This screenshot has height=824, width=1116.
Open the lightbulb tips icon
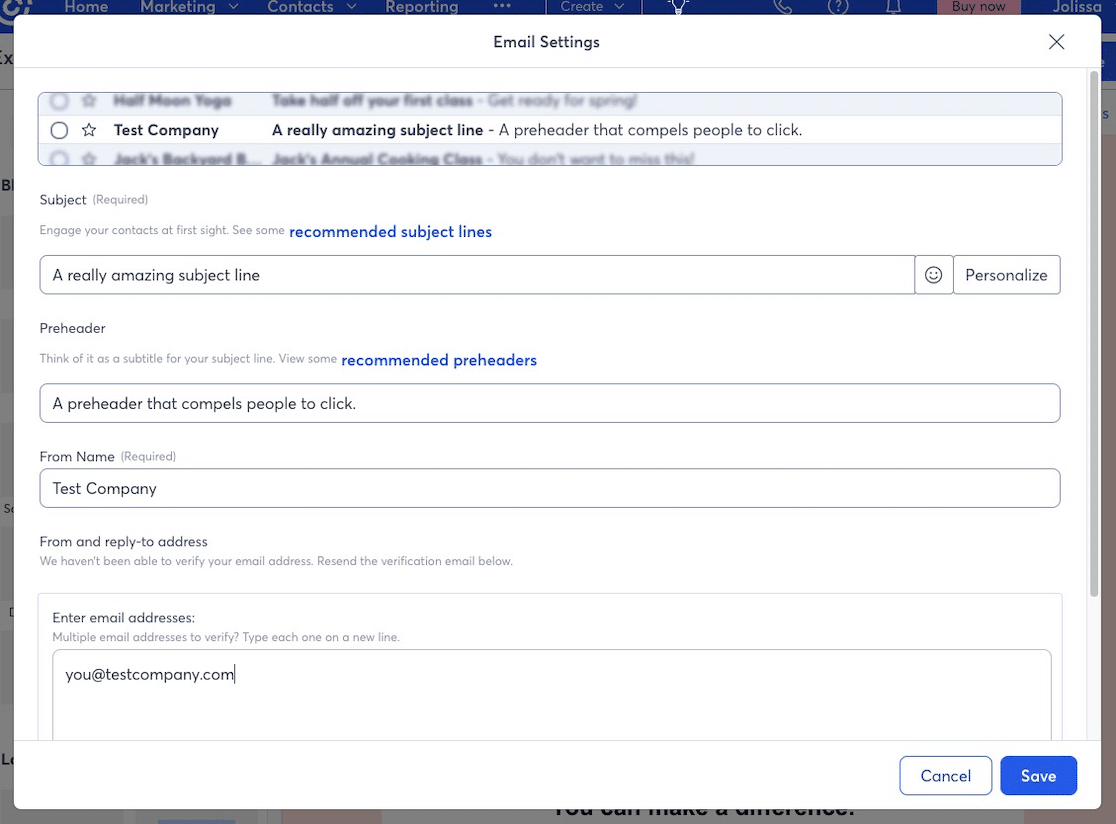[678, 8]
